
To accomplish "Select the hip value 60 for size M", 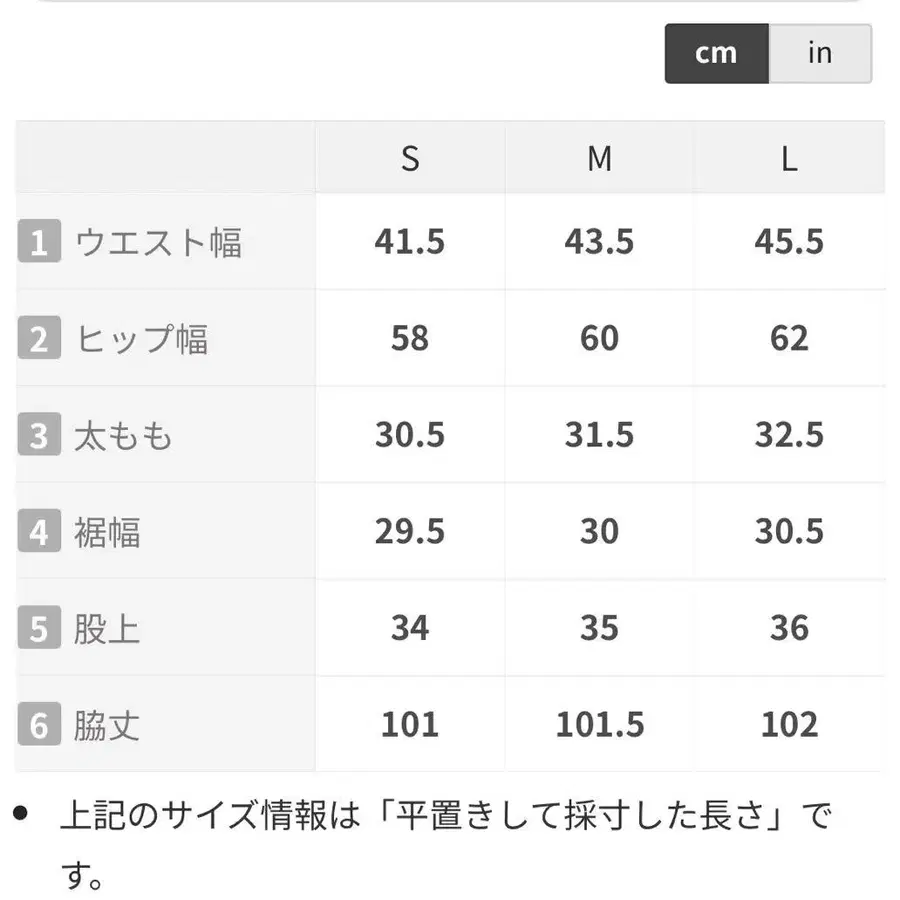I will 599,338.
